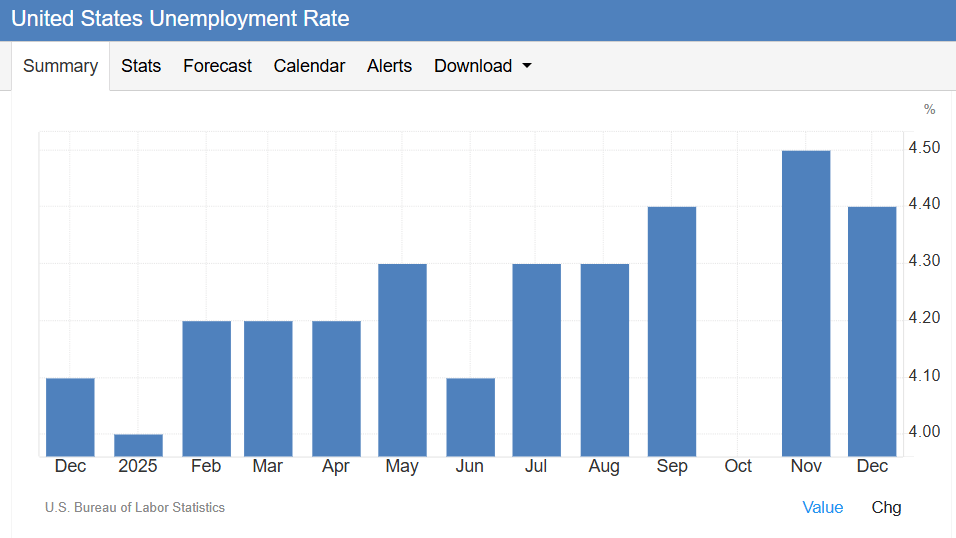956x538 pixels.
Task: Click the 2025 January bar
Action: pyautogui.click(x=138, y=445)
